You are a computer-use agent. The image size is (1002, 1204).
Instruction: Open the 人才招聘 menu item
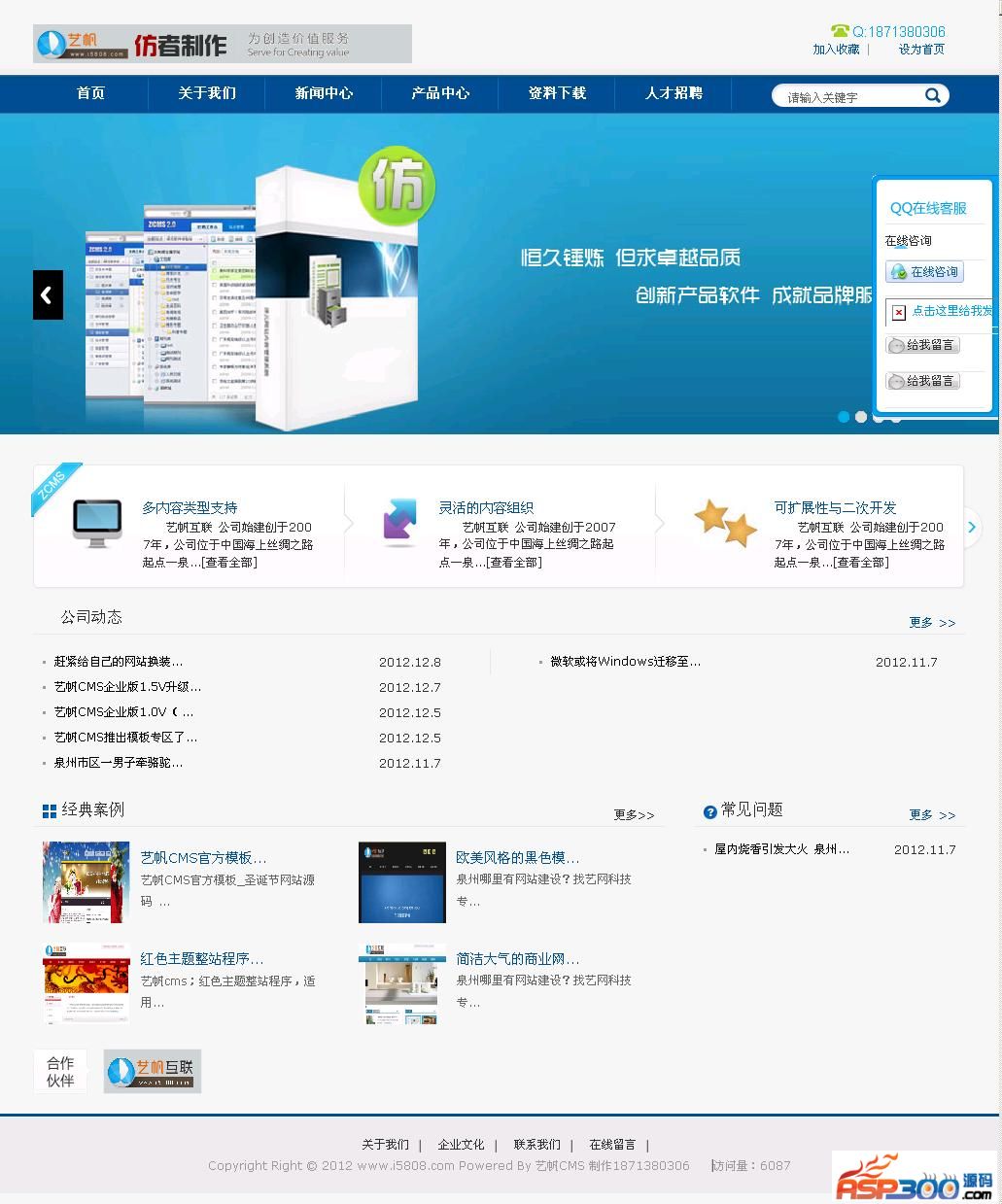coord(674,93)
